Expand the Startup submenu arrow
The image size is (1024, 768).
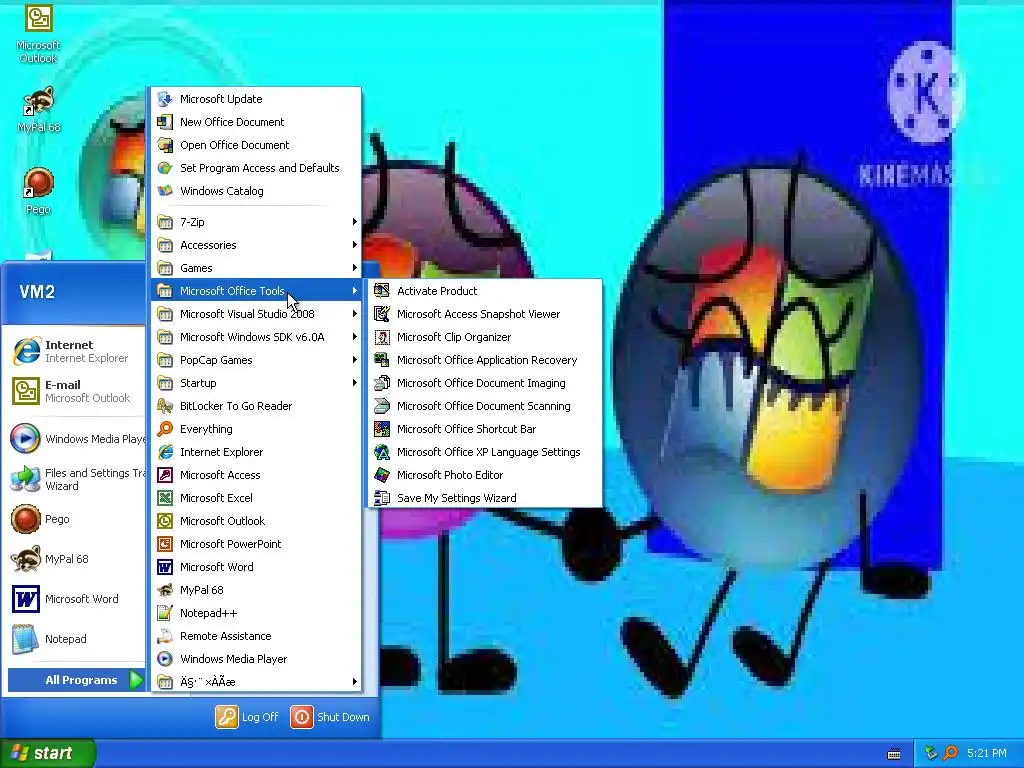click(x=355, y=383)
